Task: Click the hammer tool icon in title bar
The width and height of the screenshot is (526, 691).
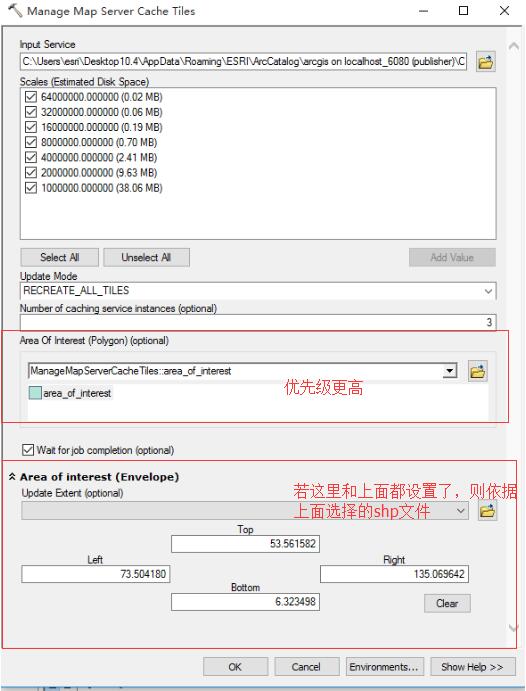Action: (15, 11)
